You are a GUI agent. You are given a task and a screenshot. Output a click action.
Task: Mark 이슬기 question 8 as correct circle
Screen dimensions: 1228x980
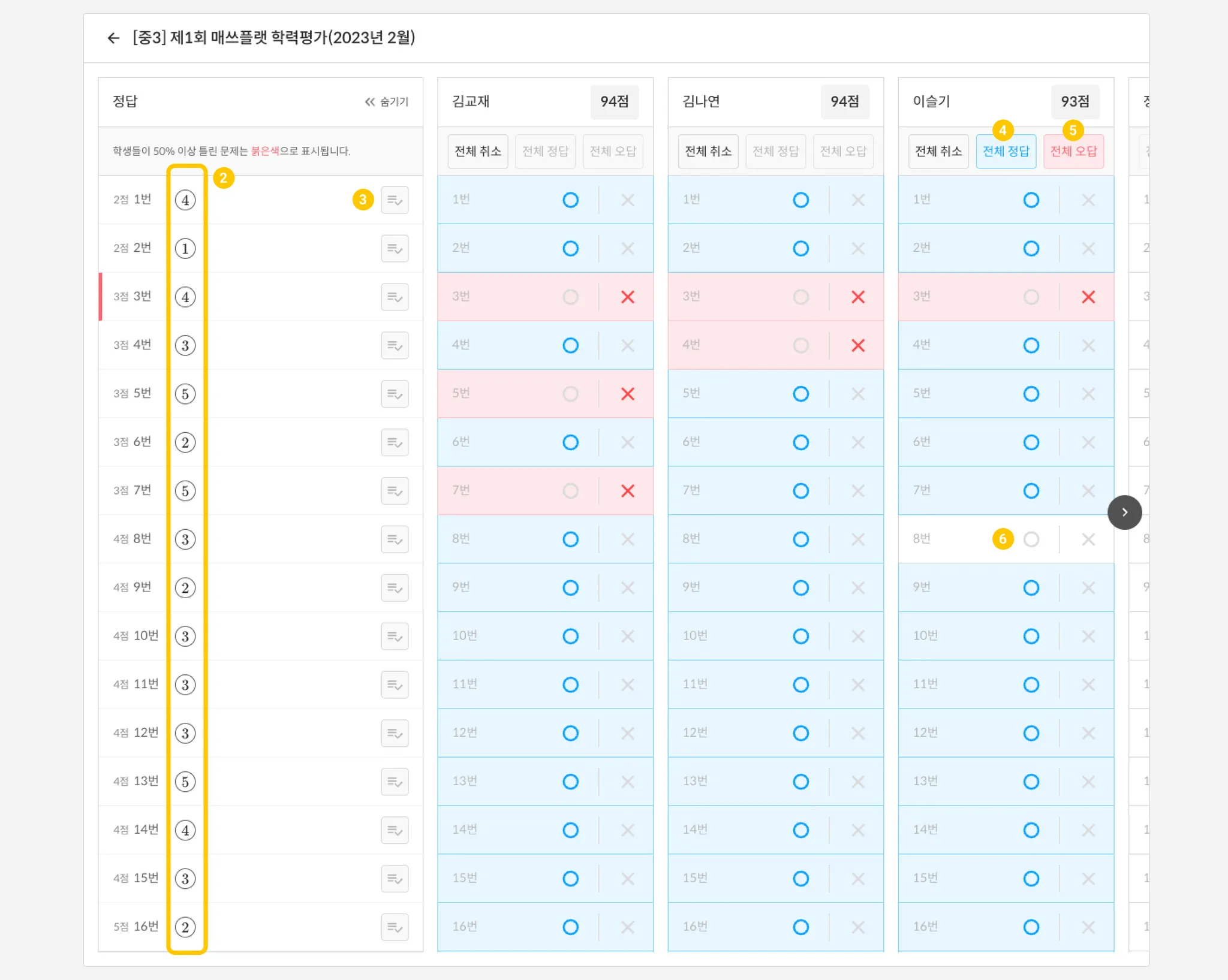(x=1031, y=539)
